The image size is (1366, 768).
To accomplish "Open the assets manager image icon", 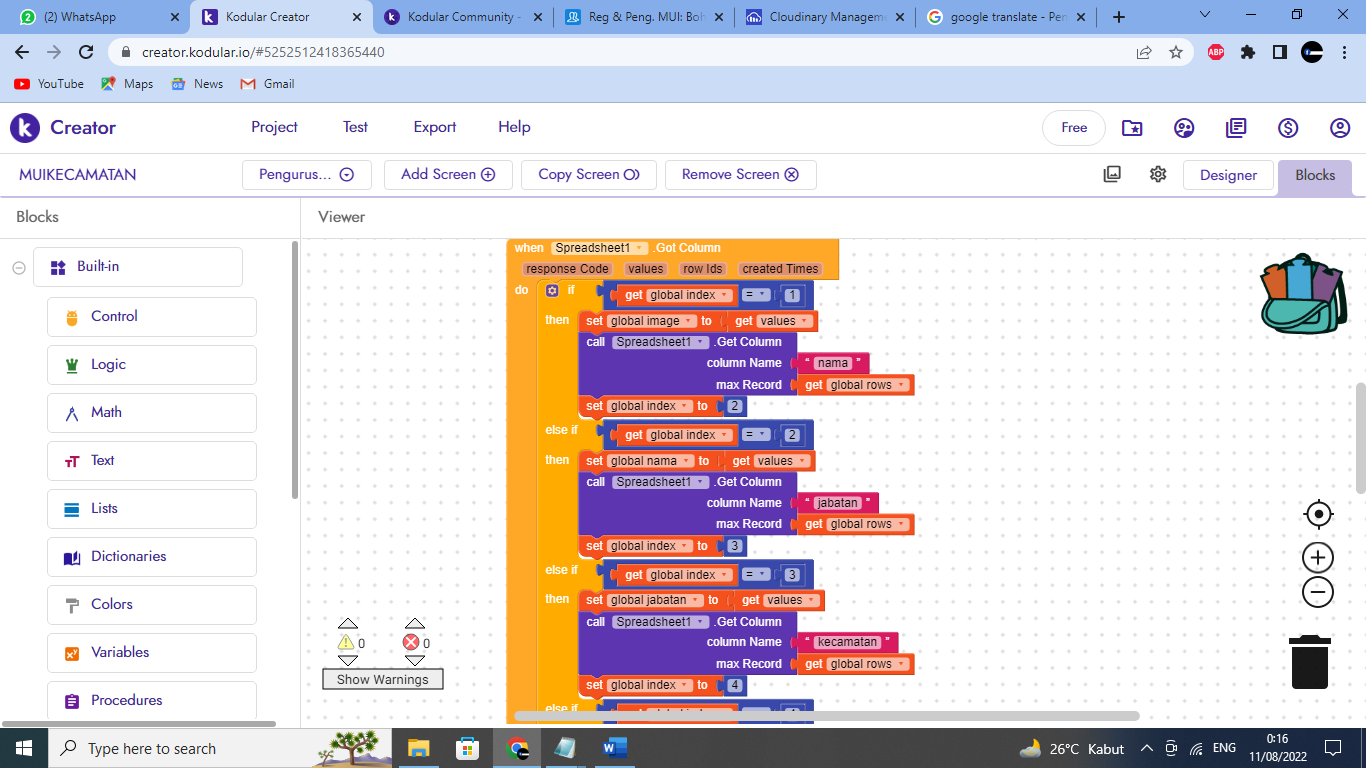I will coord(1112,174).
